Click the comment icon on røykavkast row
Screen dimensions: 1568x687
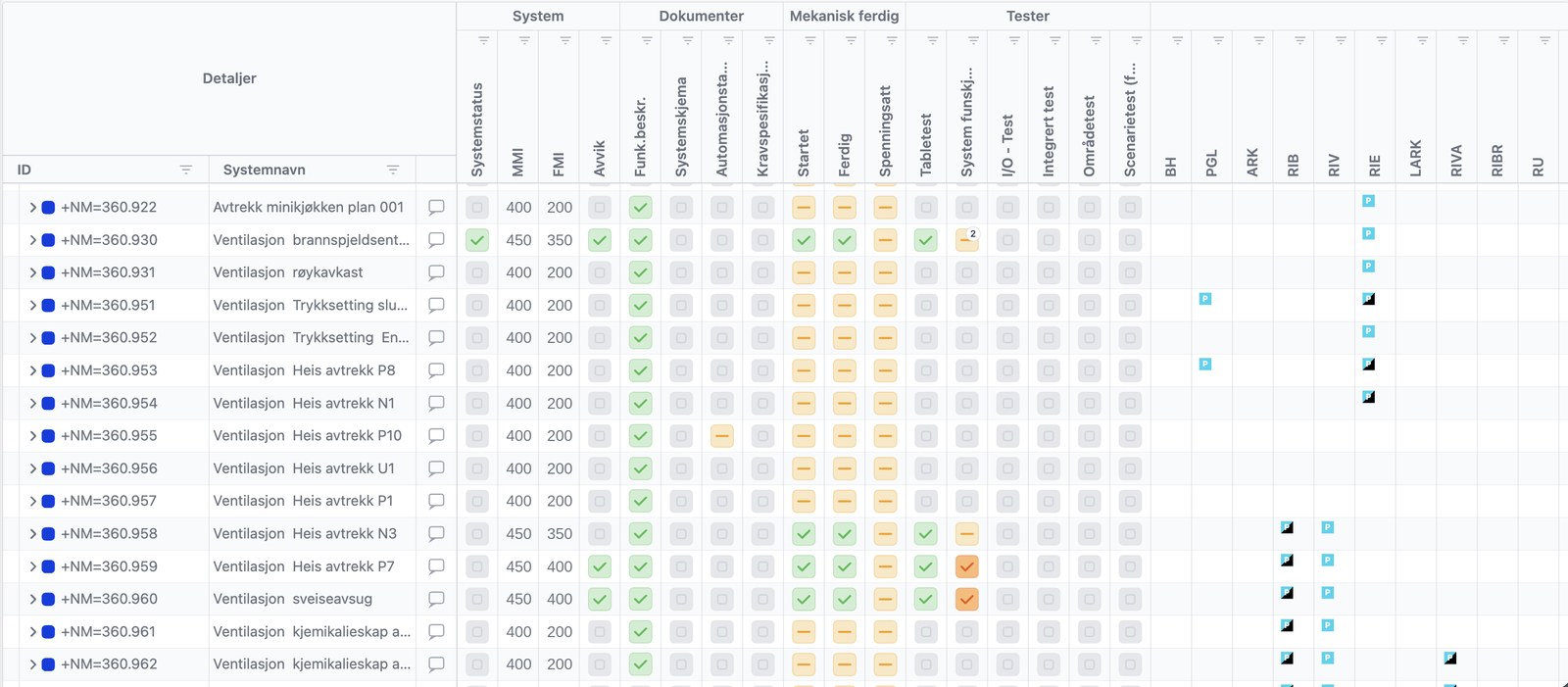click(436, 272)
